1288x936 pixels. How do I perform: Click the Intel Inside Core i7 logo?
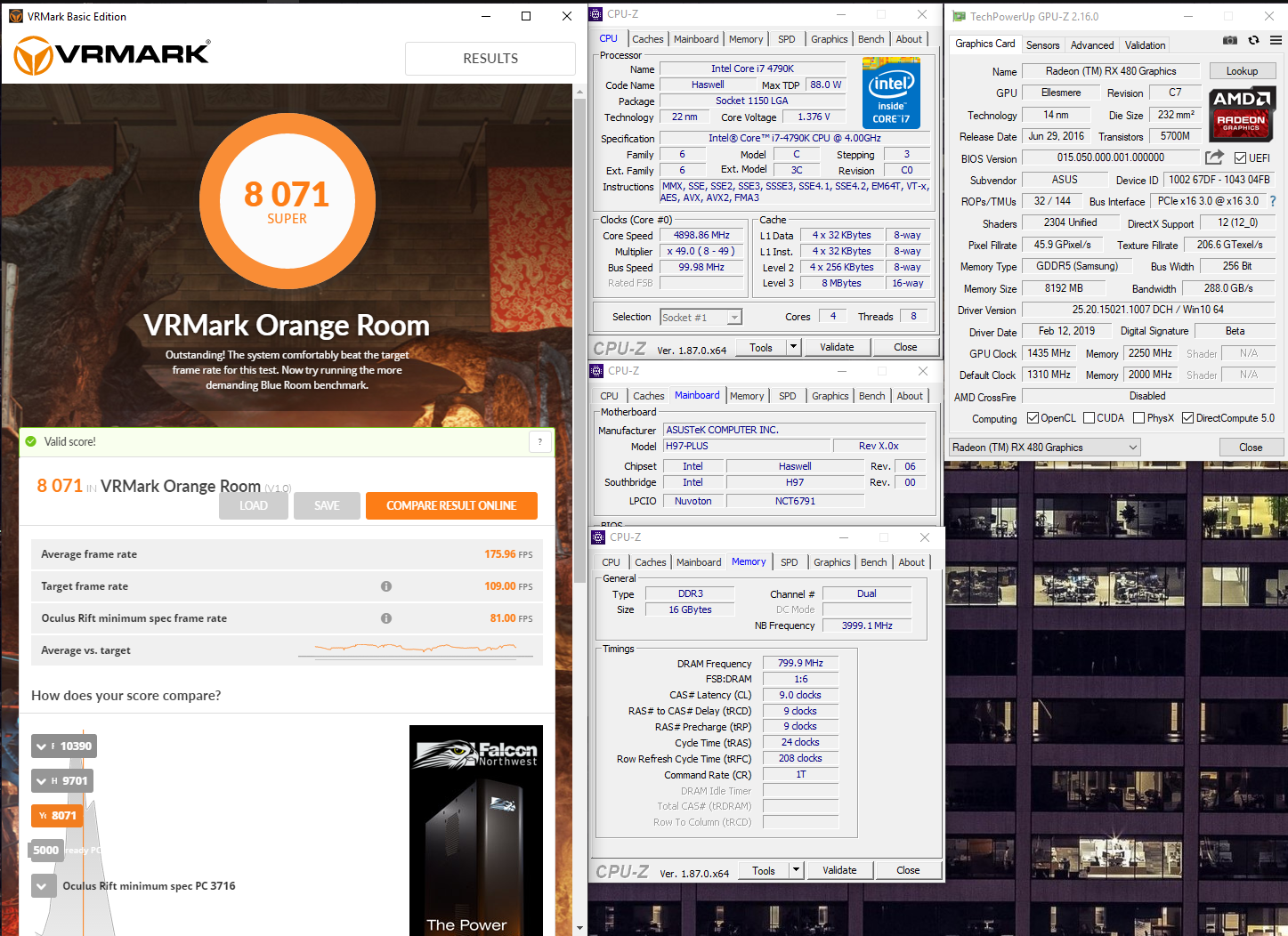[x=891, y=93]
